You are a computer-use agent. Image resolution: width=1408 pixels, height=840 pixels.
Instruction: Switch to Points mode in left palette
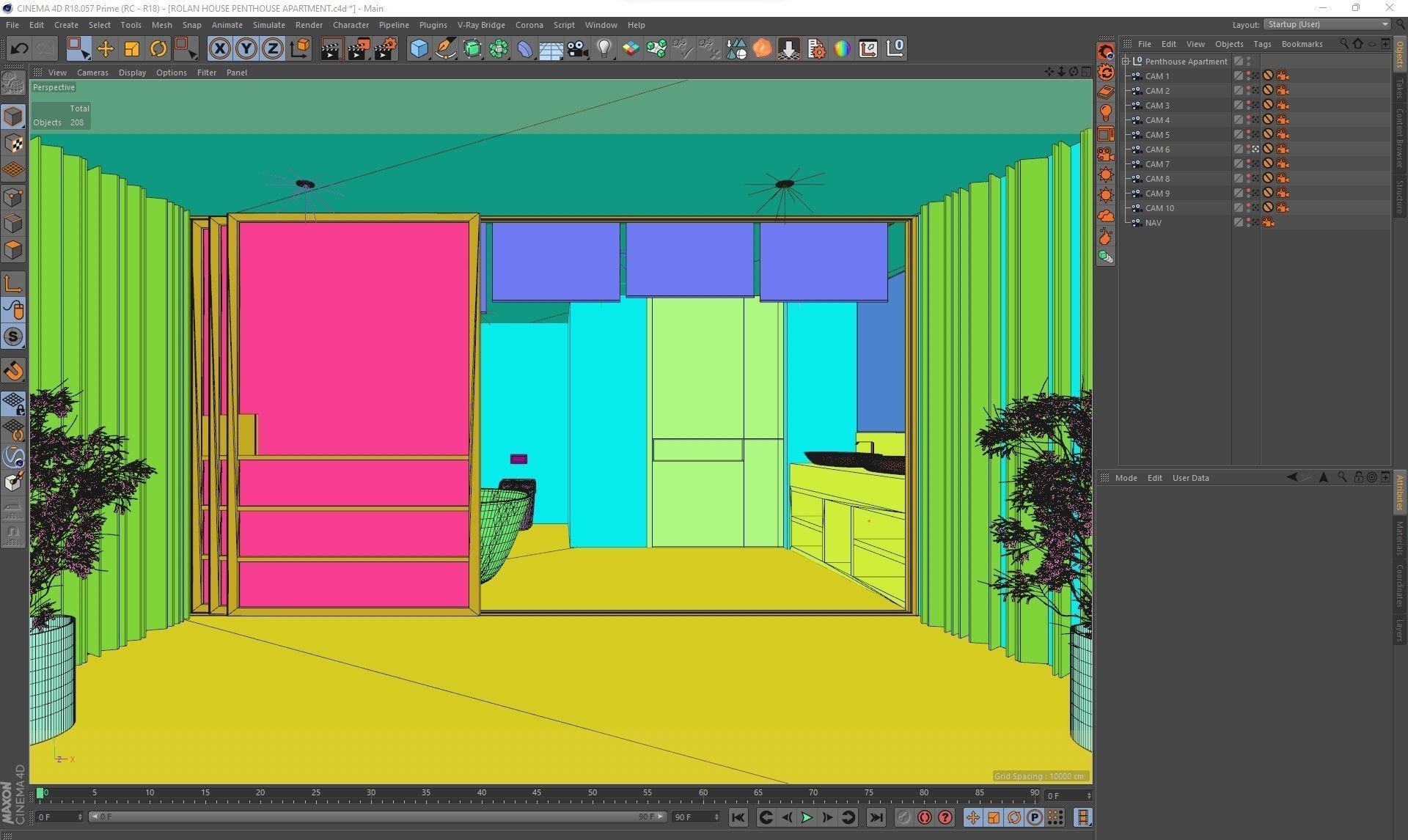click(13, 197)
